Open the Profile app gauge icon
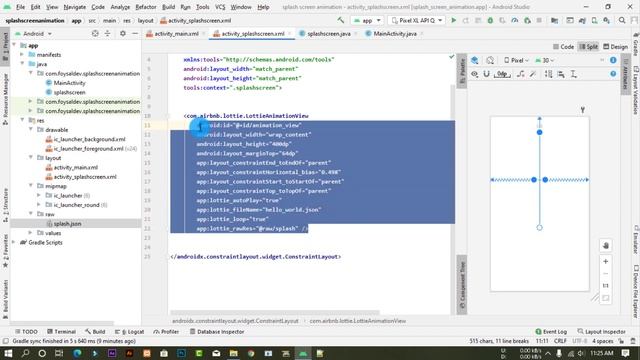 [515, 20]
